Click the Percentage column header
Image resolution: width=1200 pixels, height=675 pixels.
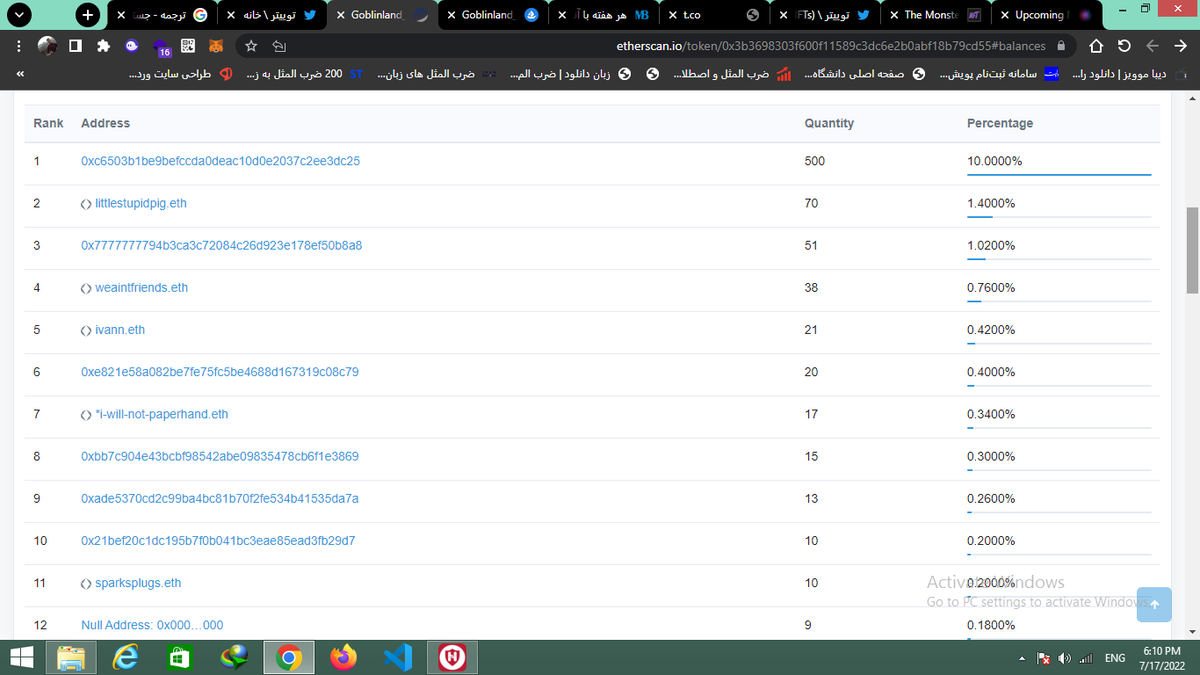[x=1000, y=123]
